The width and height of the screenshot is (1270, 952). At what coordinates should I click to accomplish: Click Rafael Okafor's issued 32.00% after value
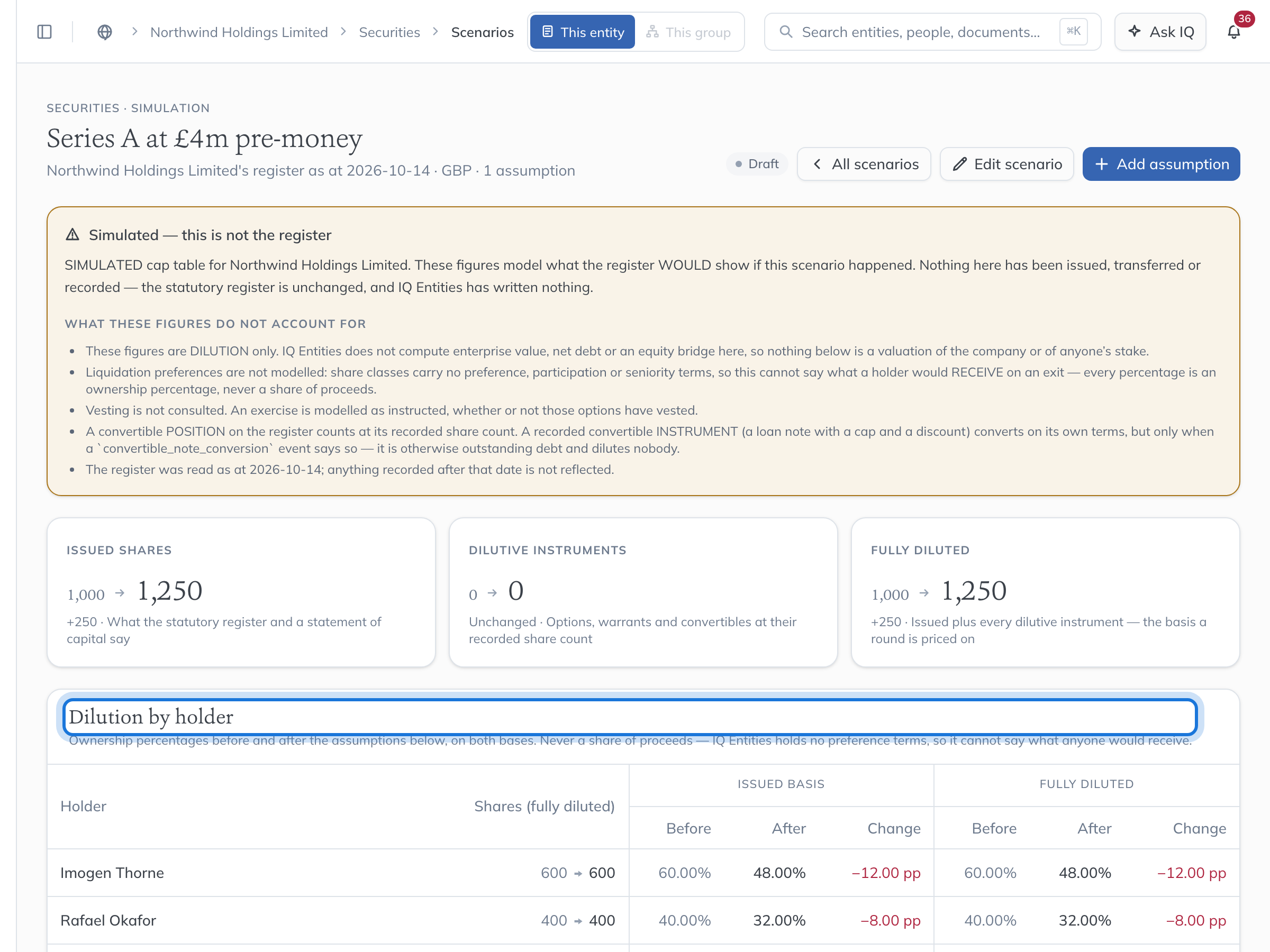click(779, 920)
